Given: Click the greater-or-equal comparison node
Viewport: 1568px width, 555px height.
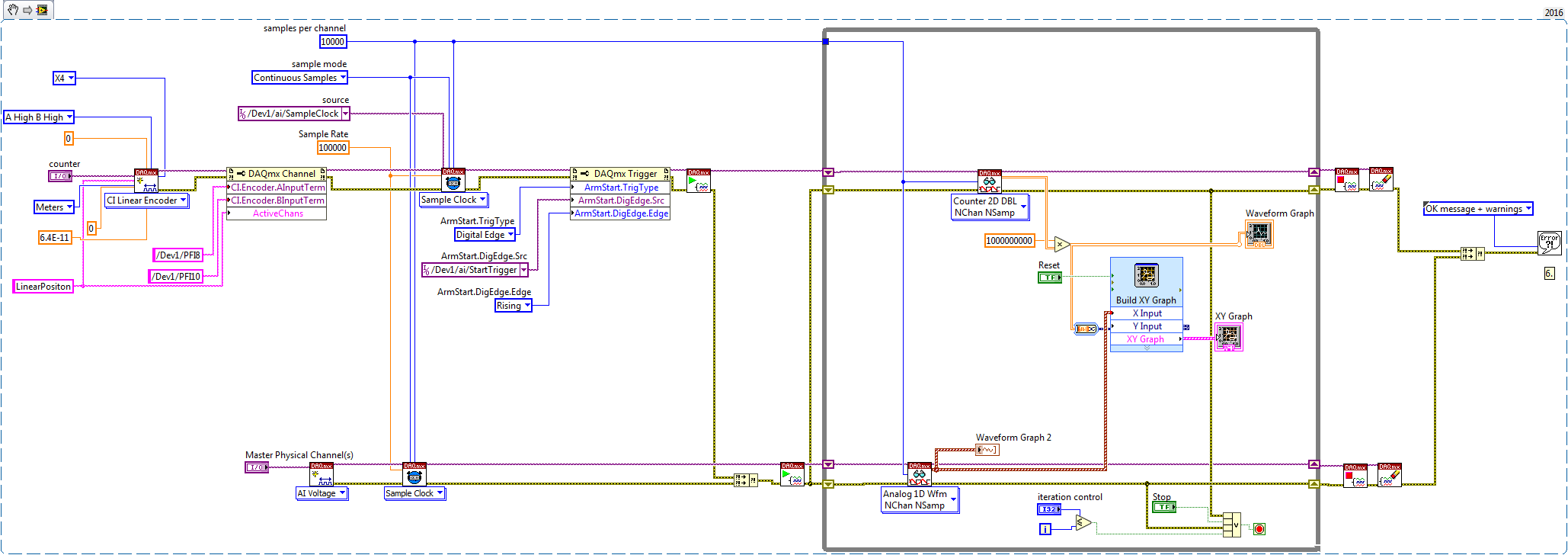Looking at the screenshot, I should point(1083,523).
